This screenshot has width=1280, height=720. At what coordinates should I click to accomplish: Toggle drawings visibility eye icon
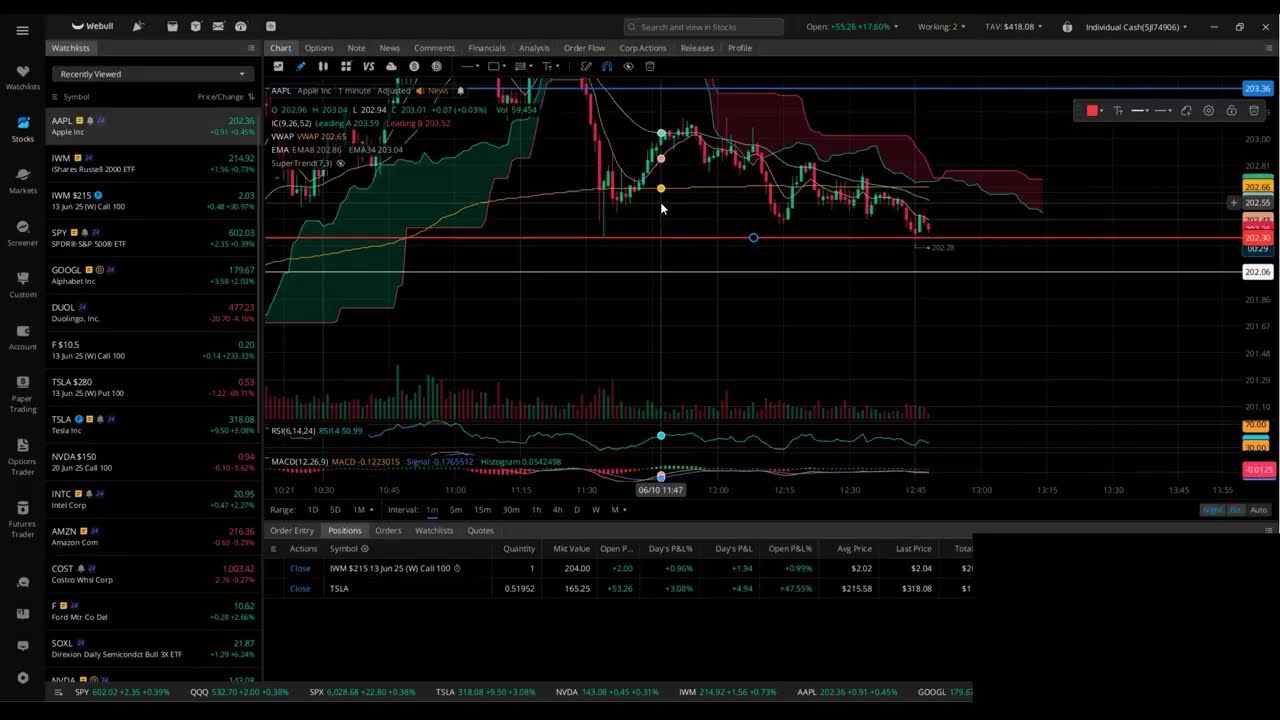pyautogui.click(x=628, y=66)
